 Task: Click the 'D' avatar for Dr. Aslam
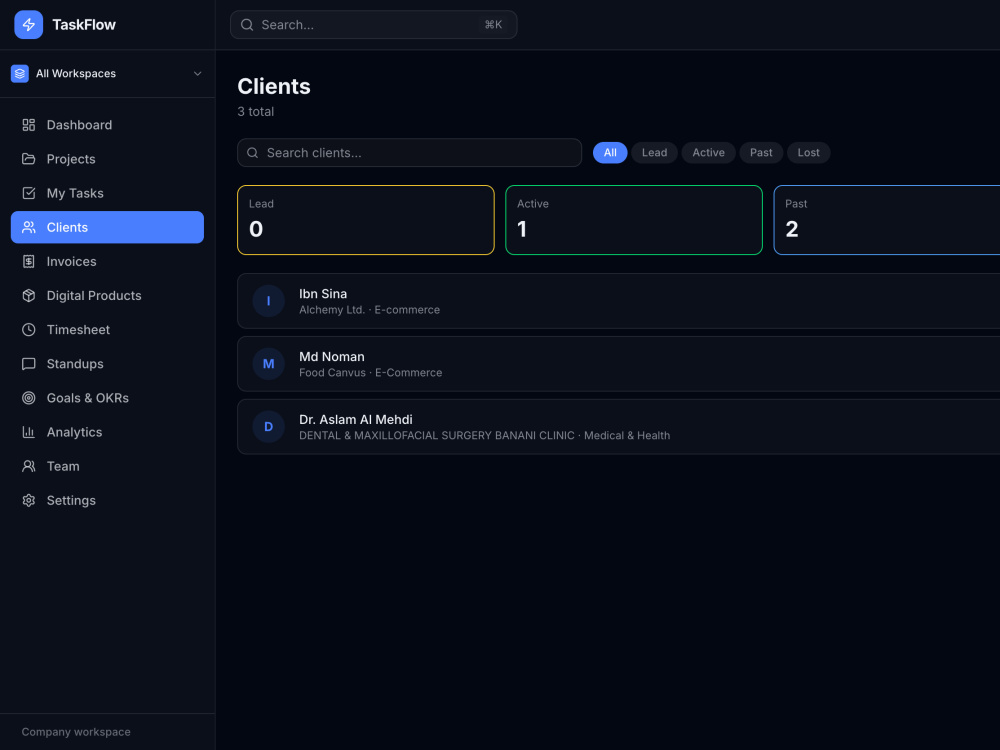coord(268,427)
